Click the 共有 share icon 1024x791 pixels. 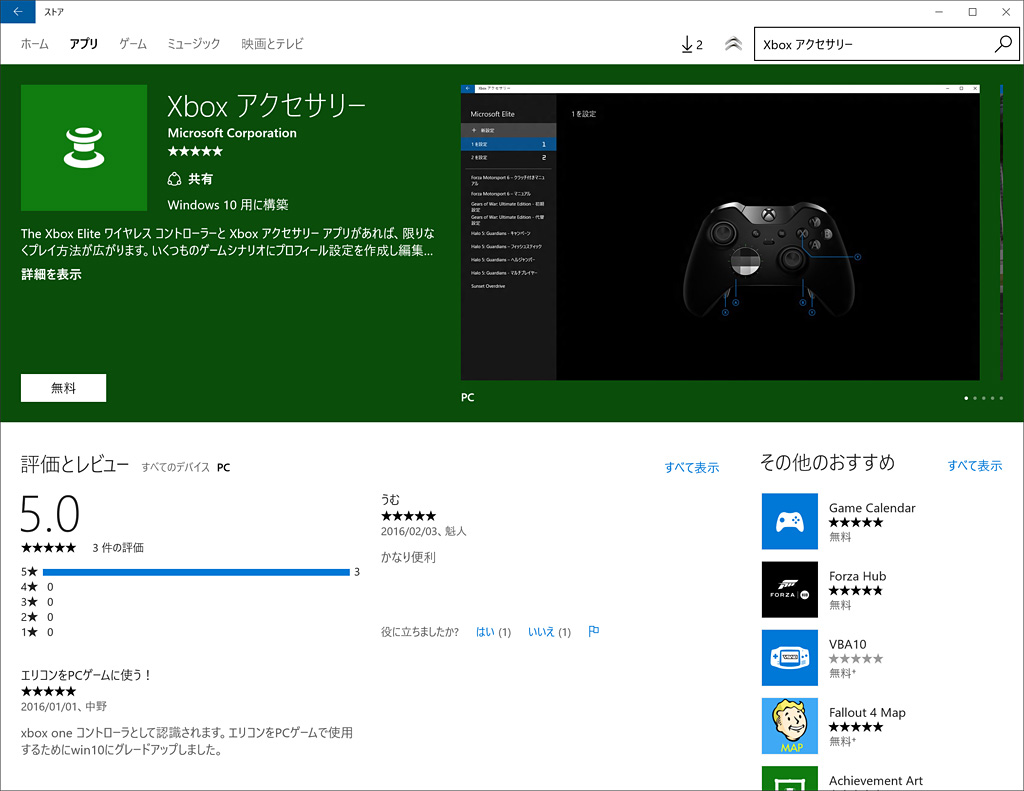174,179
